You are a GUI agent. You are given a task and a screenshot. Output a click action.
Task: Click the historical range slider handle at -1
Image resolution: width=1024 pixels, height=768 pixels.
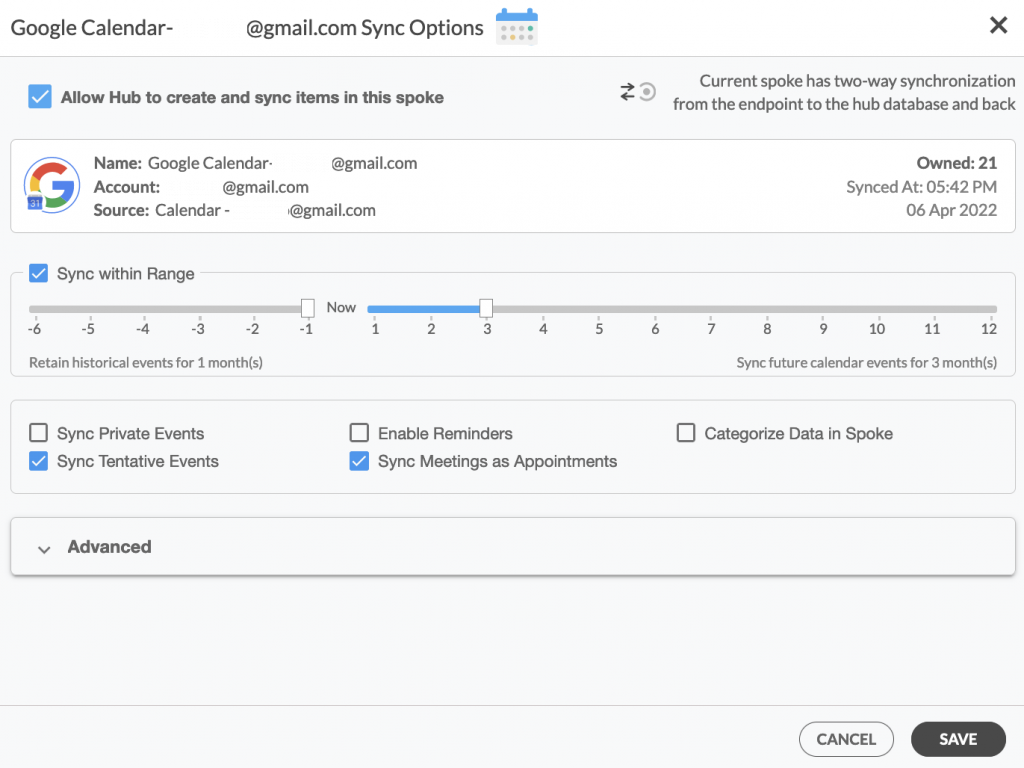click(308, 308)
